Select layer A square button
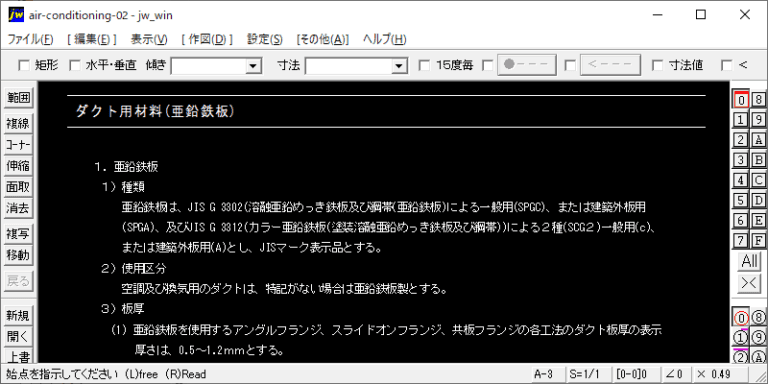The image size is (768, 384). (x=759, y=140)
